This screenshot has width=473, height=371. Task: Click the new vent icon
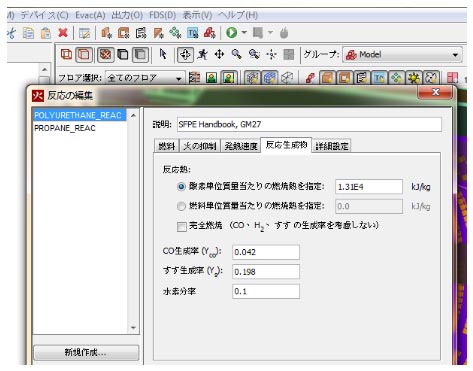[141, 33]
